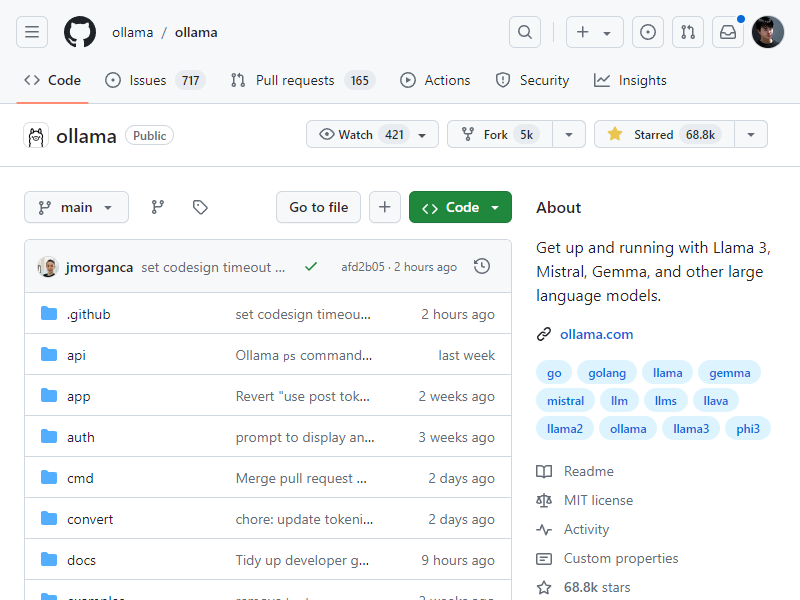The height and width of the screenshot is (600, 800).
Task: Expand the star lists dropdown arrow
Action: pyautogui.click(x=751, y=135)
